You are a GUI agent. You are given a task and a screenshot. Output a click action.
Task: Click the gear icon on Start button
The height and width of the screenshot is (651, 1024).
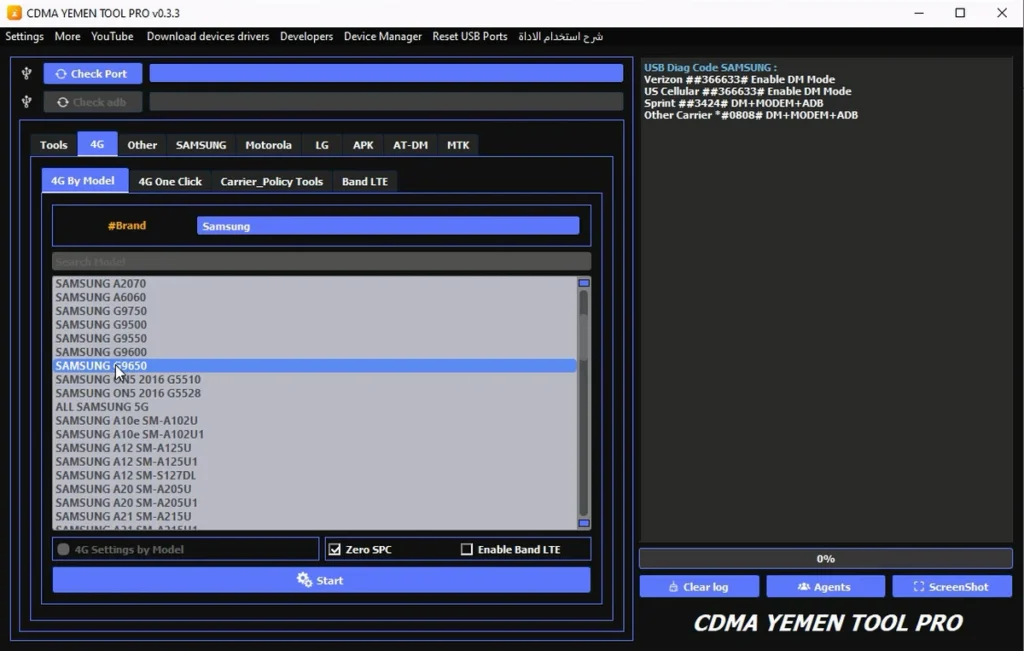305,580
